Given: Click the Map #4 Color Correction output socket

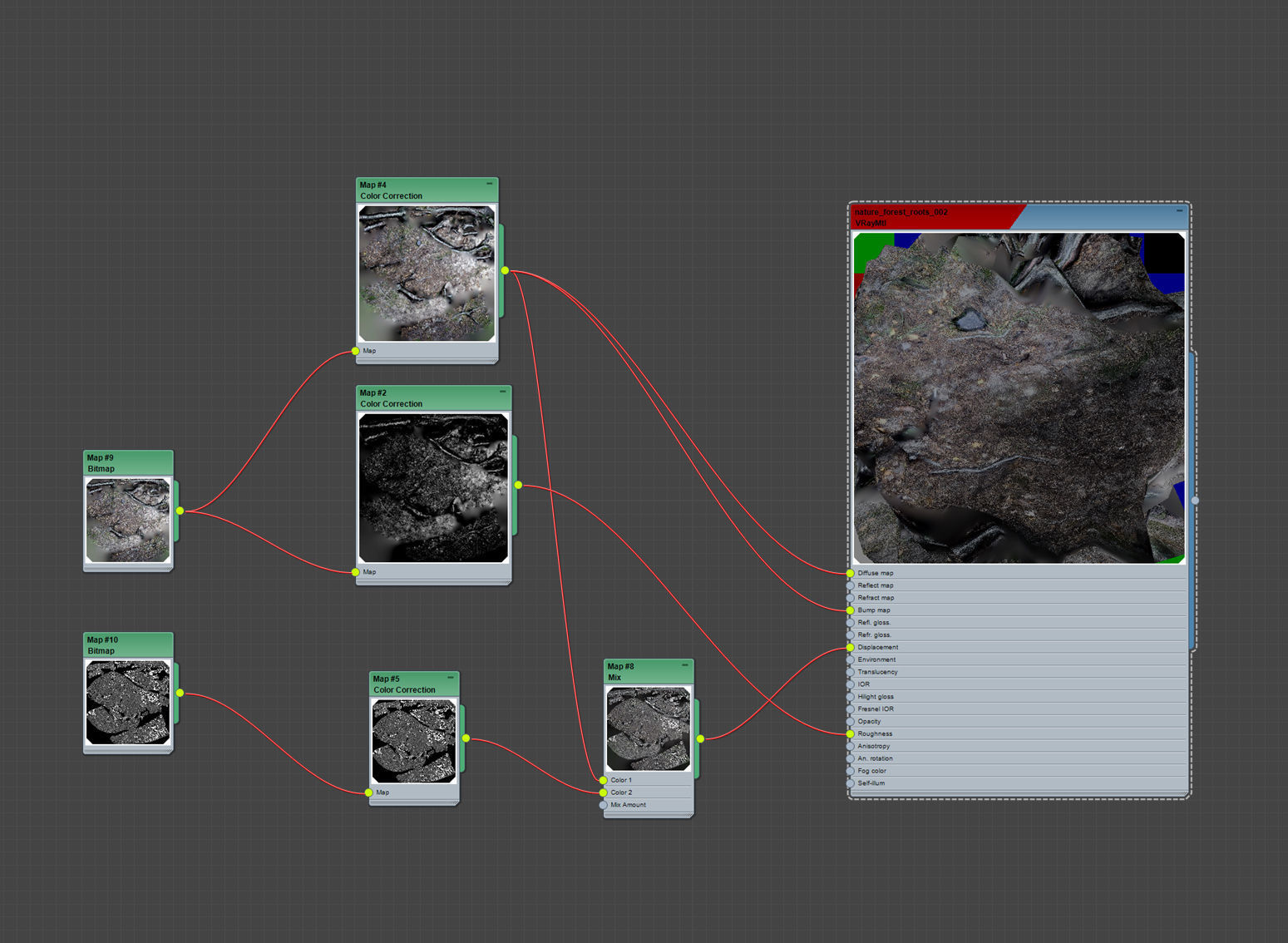Looking at the screenshot, I should 505,270.
